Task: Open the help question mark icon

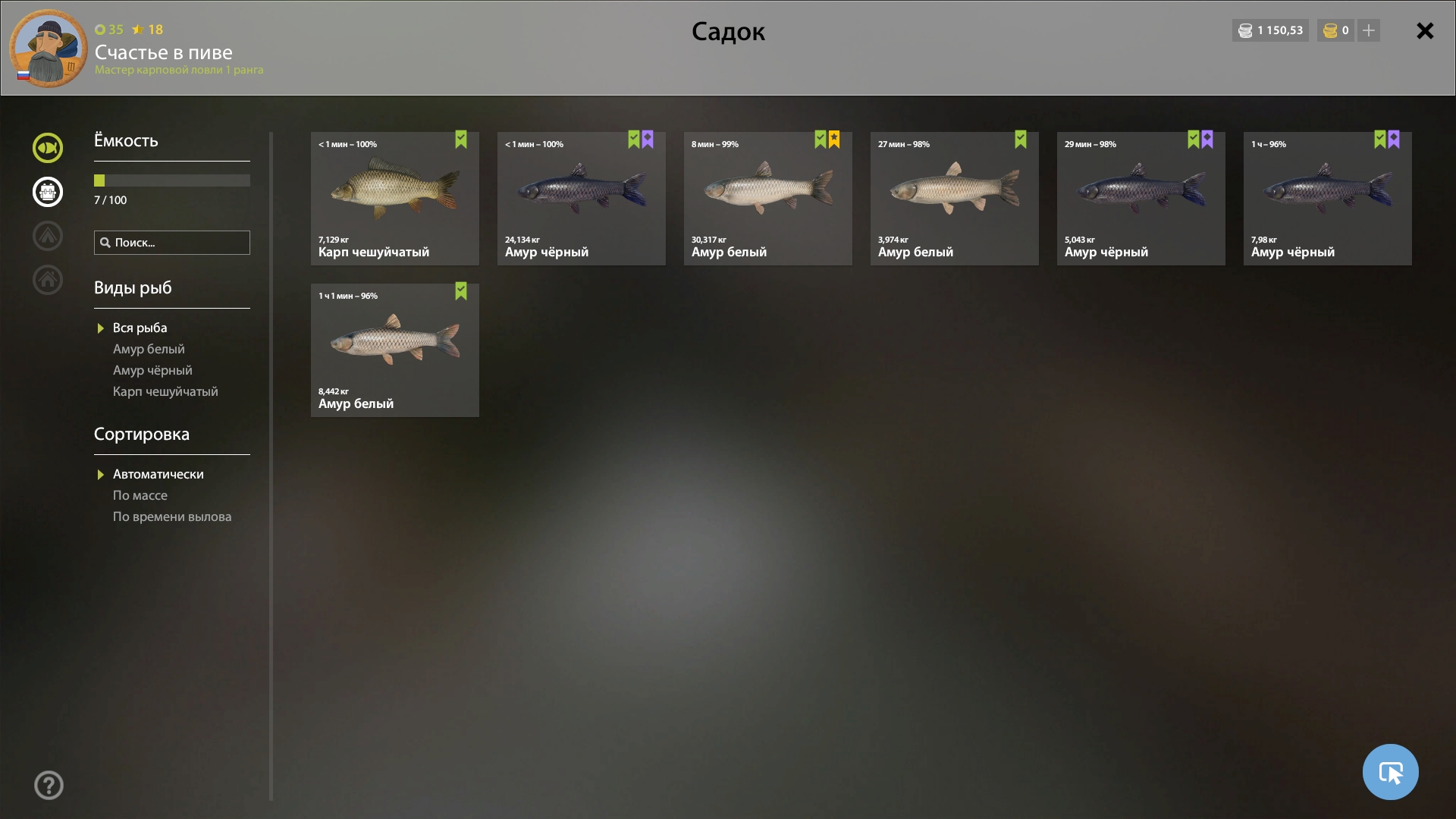Action: click(49, 786)
